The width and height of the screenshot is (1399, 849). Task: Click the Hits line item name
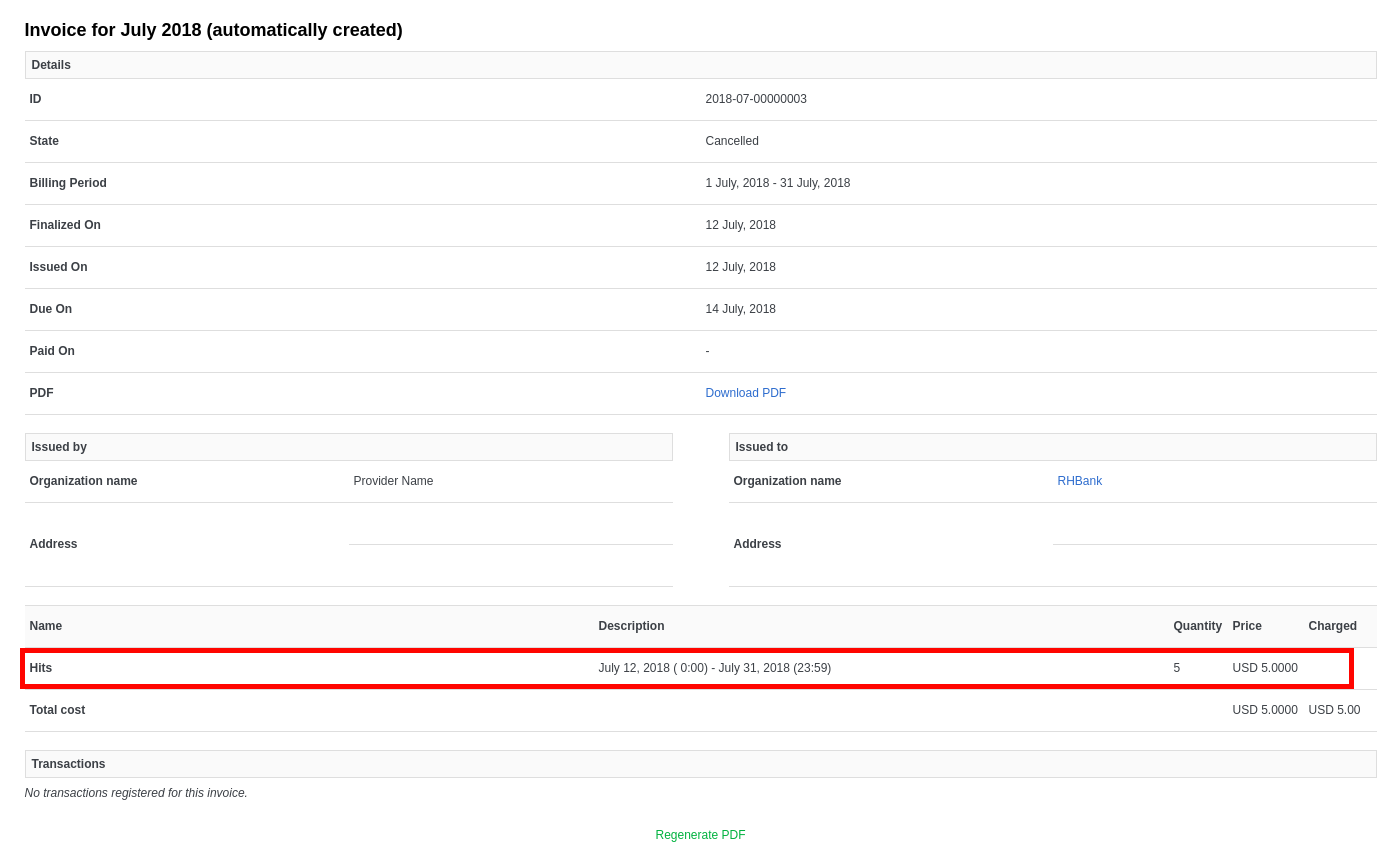[41, 668]
